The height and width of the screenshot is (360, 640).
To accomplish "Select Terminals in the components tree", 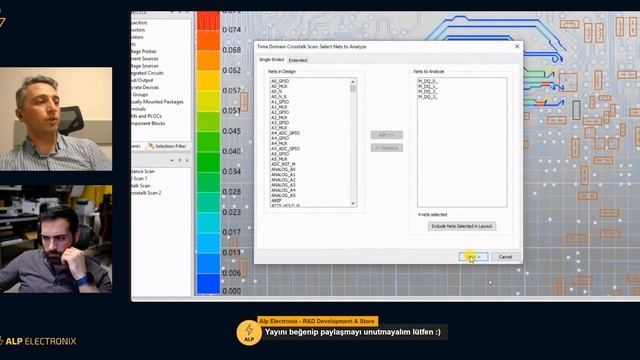I will 139,109.
